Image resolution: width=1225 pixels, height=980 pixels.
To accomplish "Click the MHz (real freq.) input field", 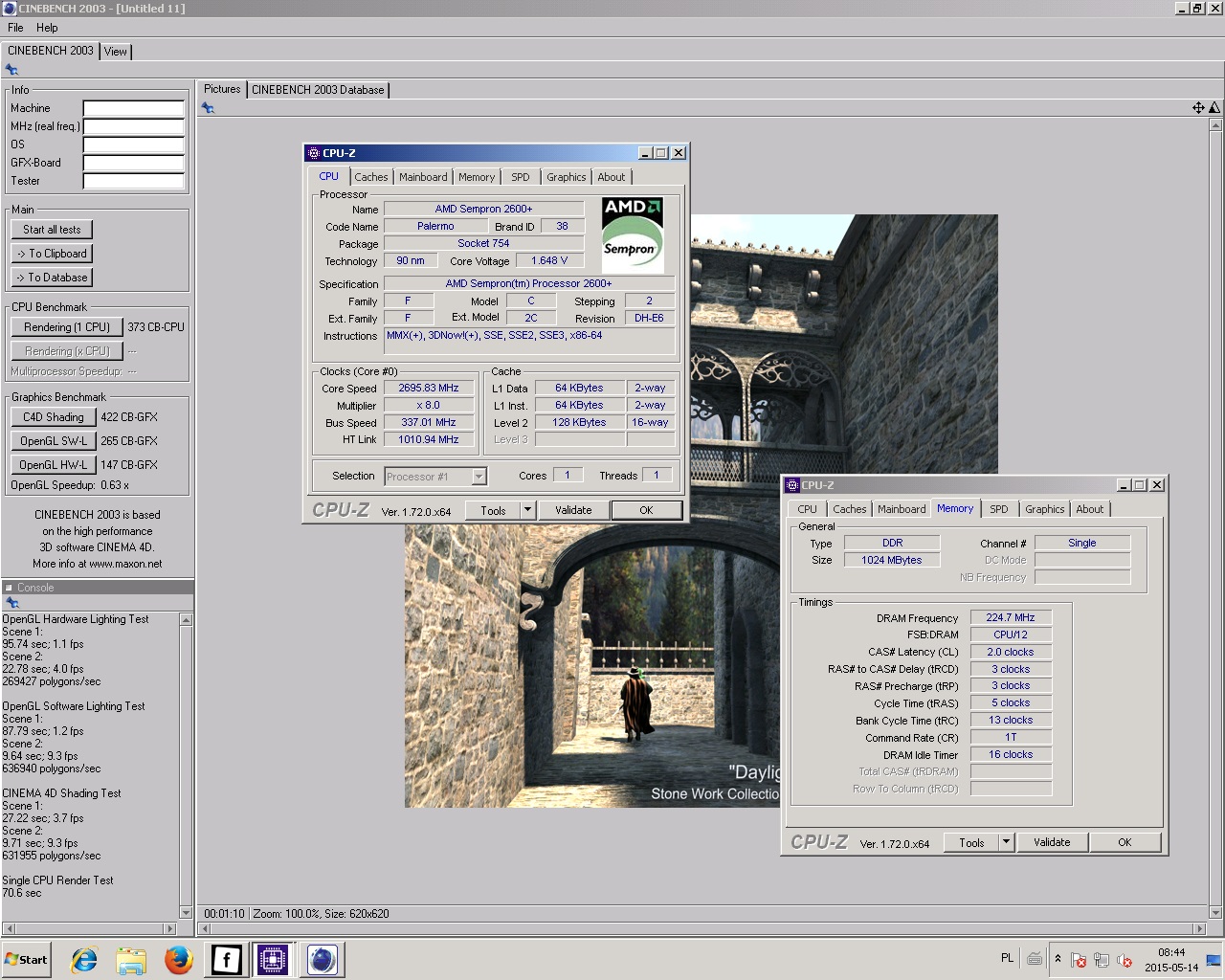I will click(x=133, y=126).
